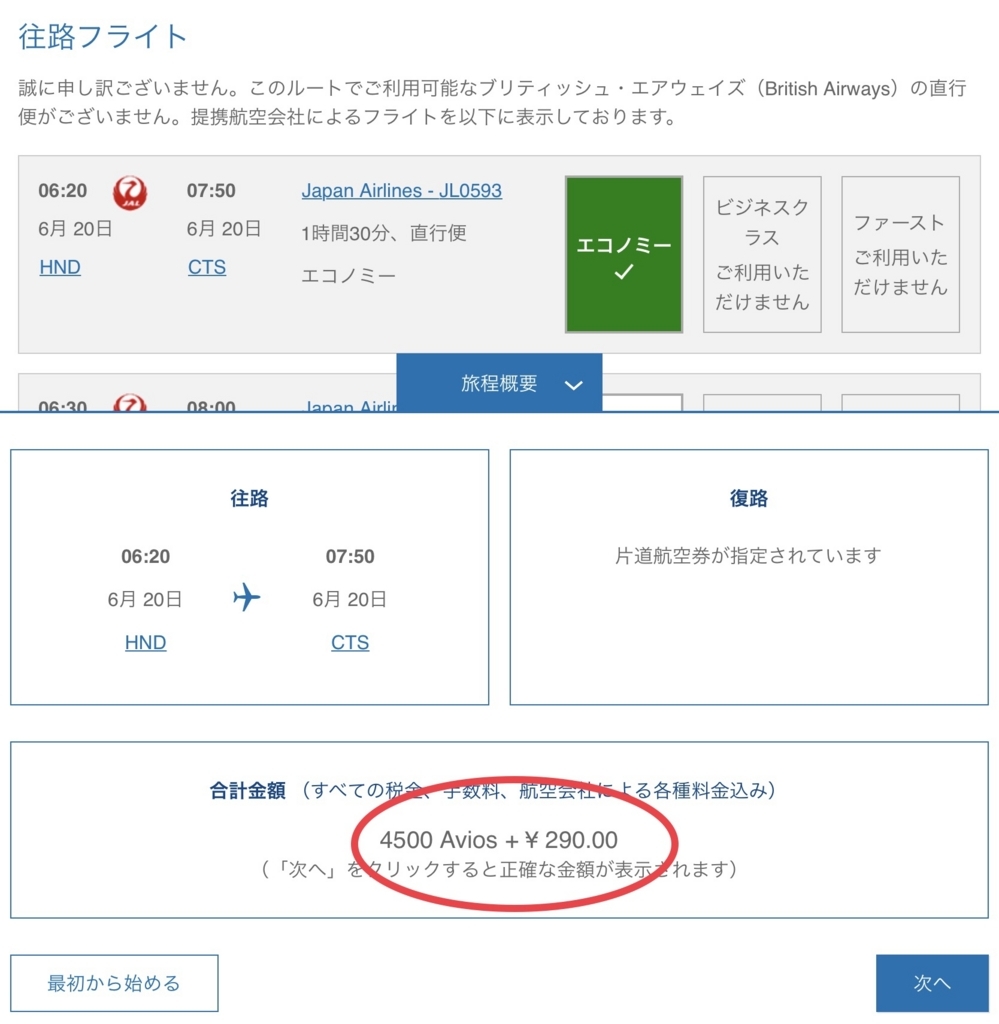Select the 往路 outbound summary panel
The image size is (999, 1024).
coord(248,576)
